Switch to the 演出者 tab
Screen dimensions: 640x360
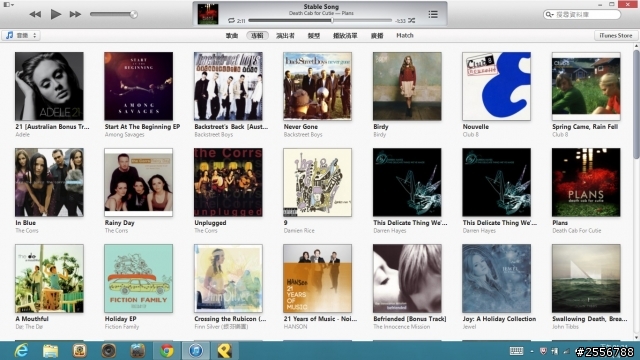(x=285, y=36)
